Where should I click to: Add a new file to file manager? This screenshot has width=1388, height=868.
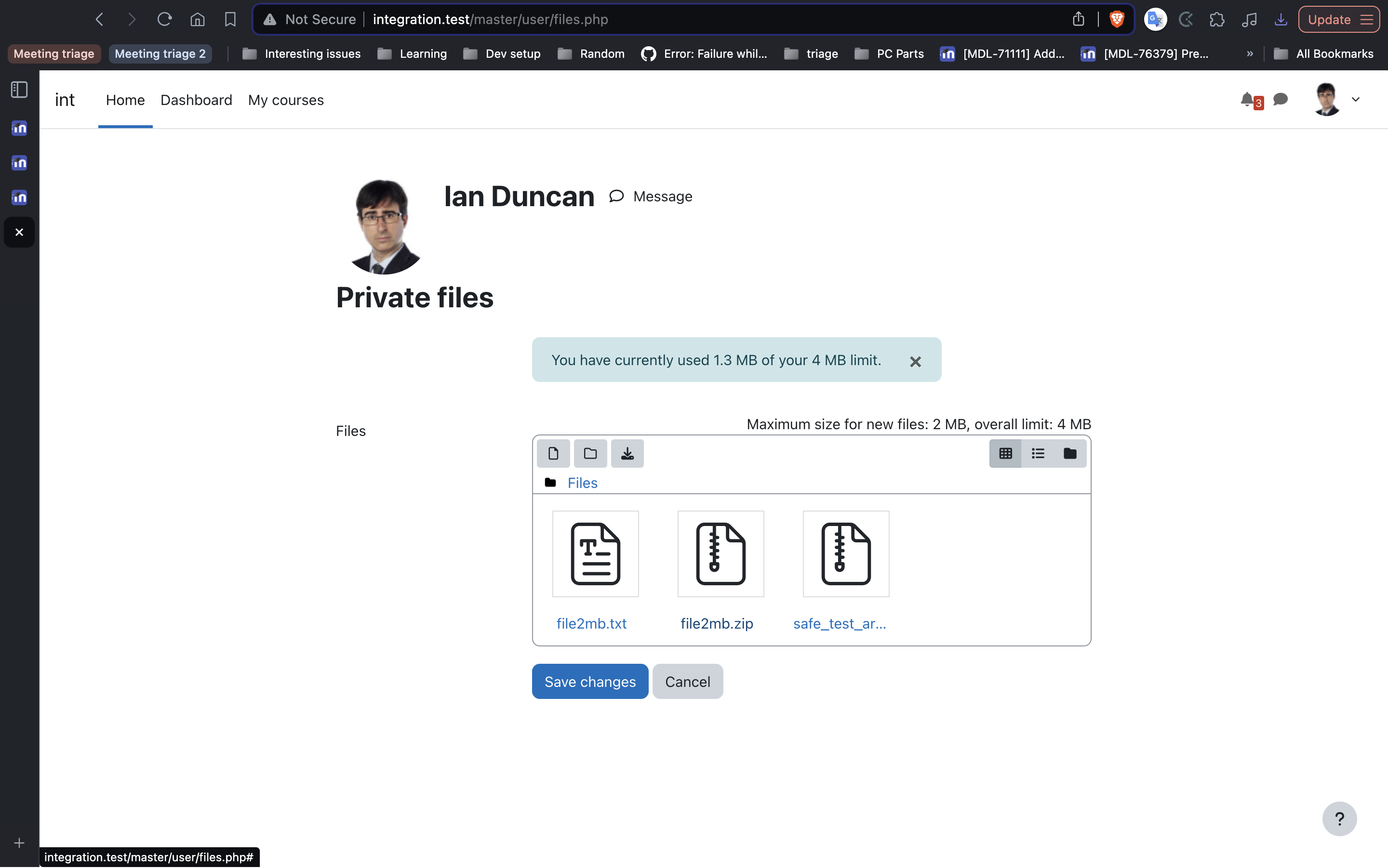(x=553, y=454)
